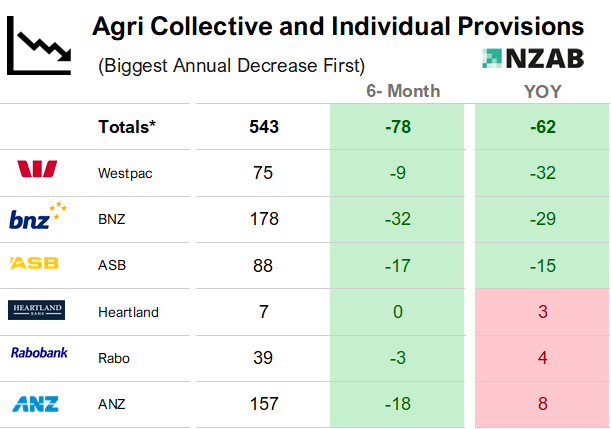The height and width of the screenshot is (429, 611).
Task: Click the blue ANZ logo
Action: coord(35,404)
